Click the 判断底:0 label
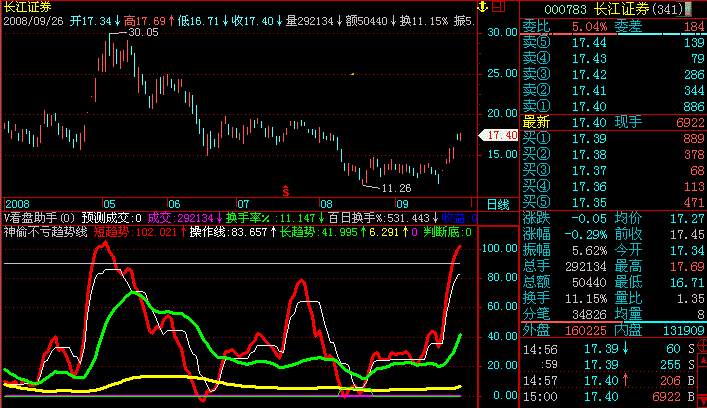Viewport: 707px width, 408px height. point(447,232)
